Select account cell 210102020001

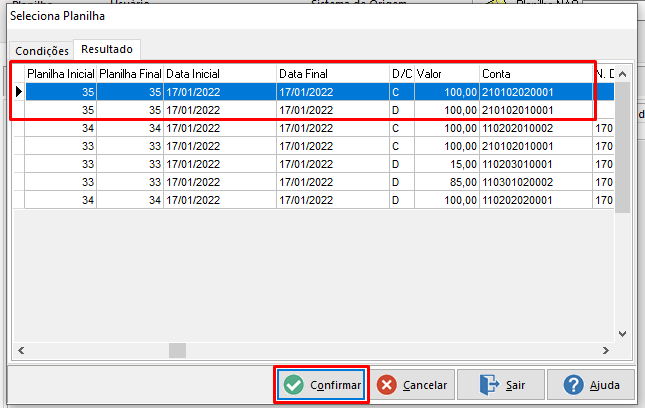tap(536, 92)
